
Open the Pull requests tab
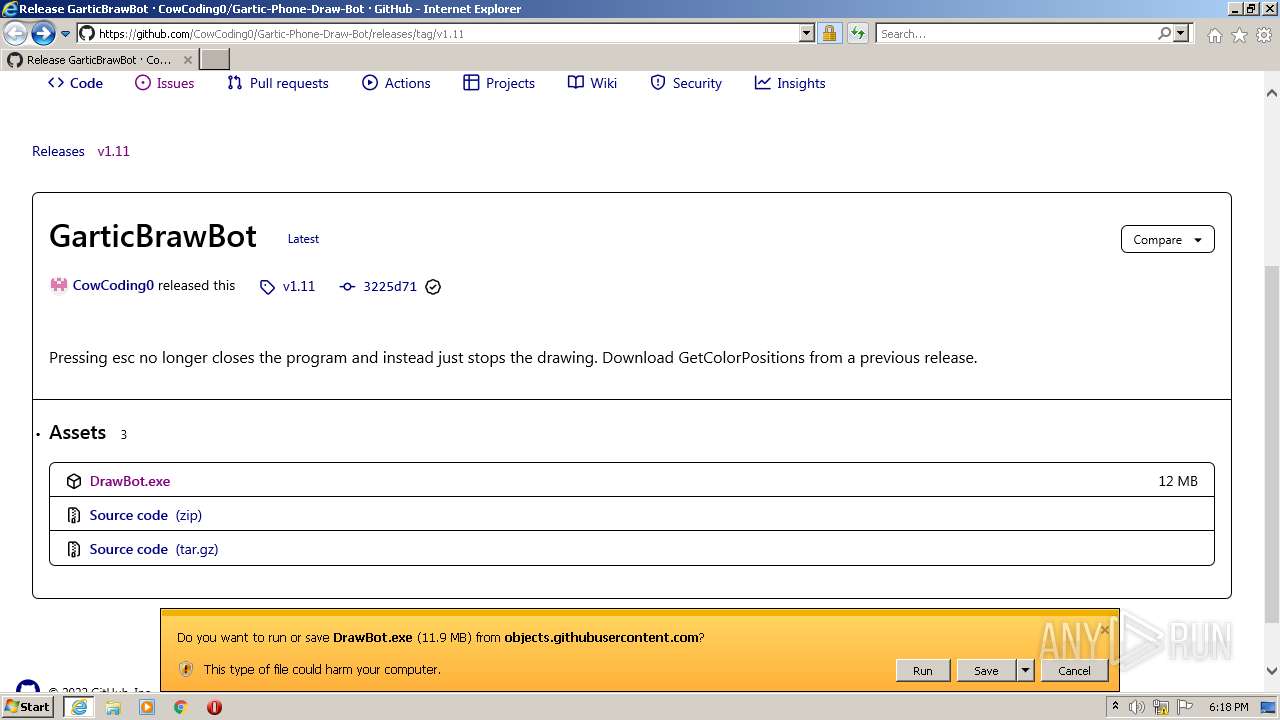click(x=278, y=83)
